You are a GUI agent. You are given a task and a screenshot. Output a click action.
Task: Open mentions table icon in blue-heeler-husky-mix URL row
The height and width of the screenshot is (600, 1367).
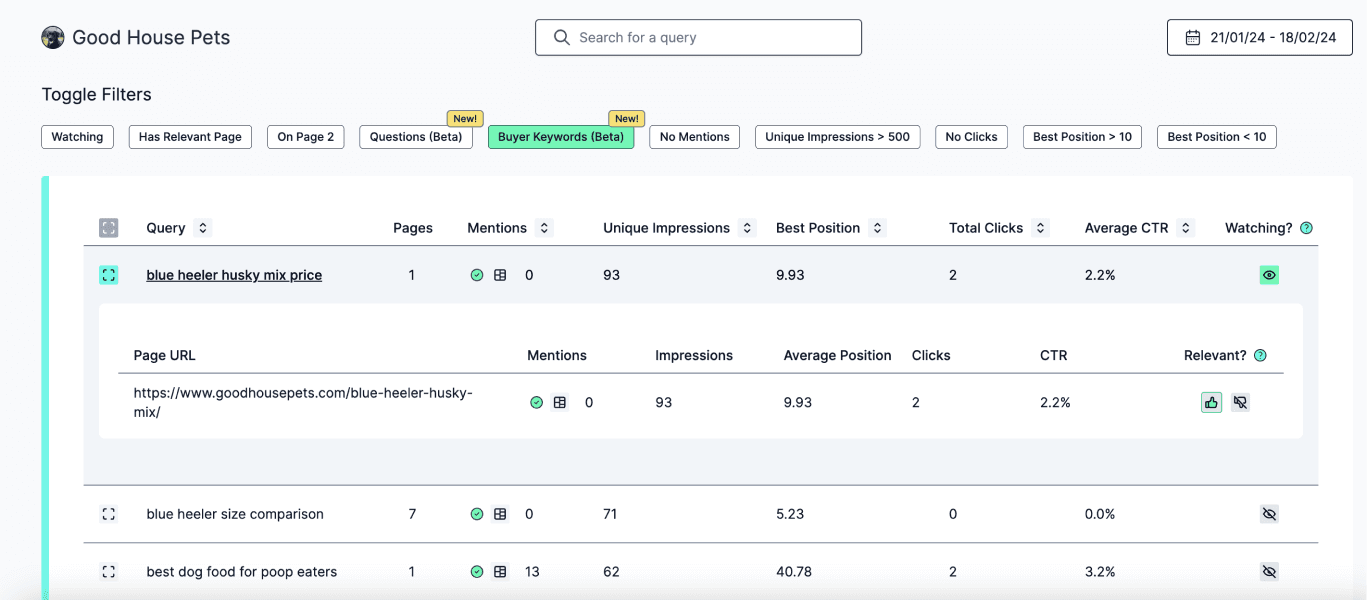560,402
